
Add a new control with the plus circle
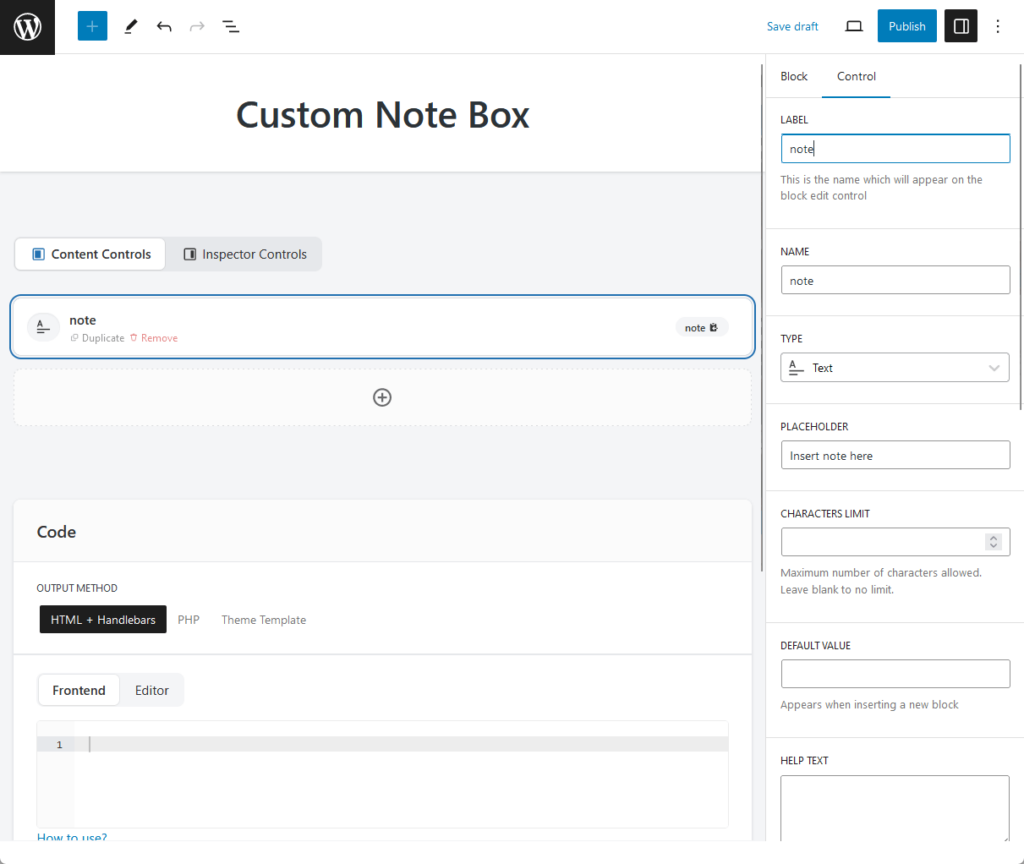(382, 397)
